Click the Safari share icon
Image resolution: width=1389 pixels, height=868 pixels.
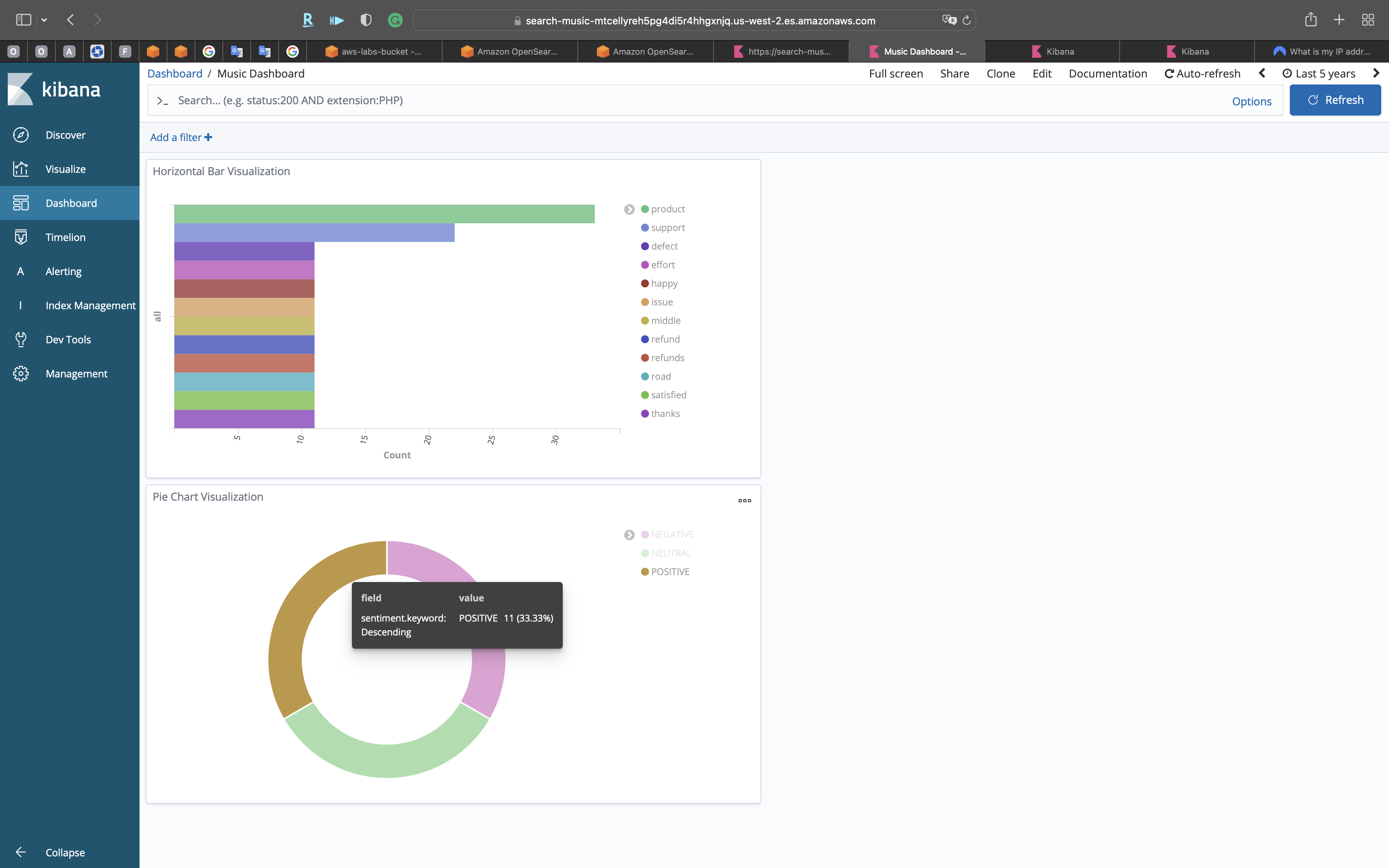point(1310,20)
